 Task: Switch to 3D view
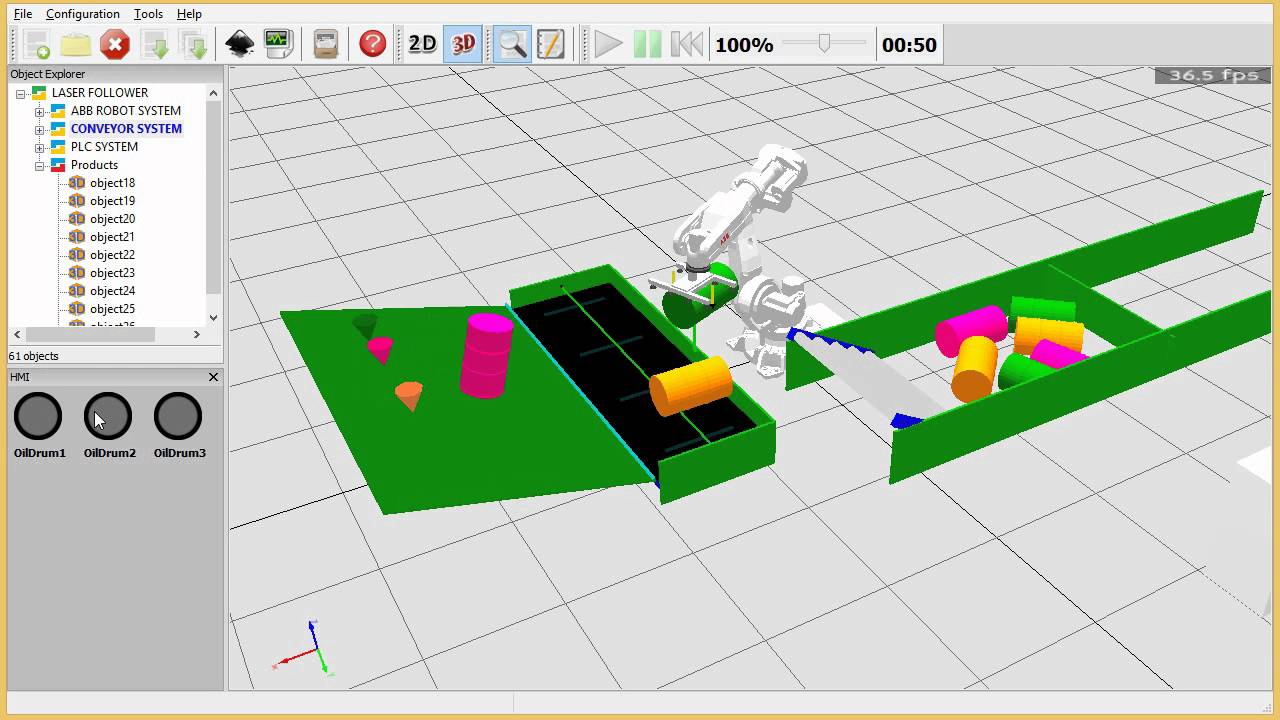pos(463,44)
